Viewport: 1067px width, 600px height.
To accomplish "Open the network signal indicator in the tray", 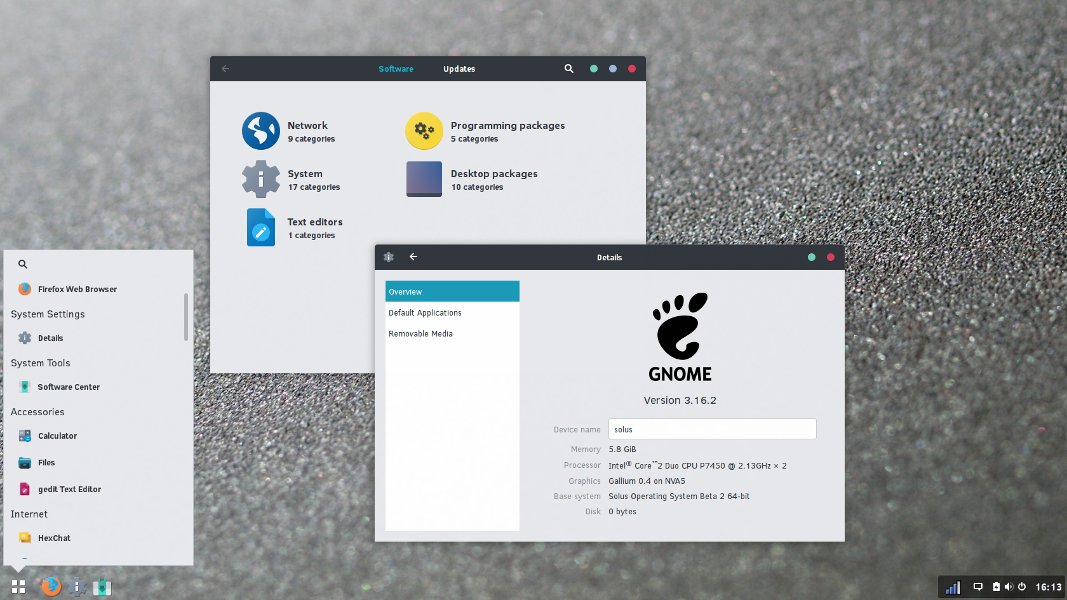I will pyautogui.click(x=953, y=586).
